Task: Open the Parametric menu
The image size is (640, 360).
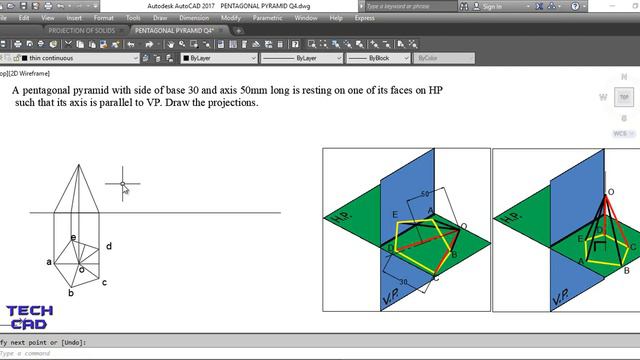Action: (x=267, y=18)
